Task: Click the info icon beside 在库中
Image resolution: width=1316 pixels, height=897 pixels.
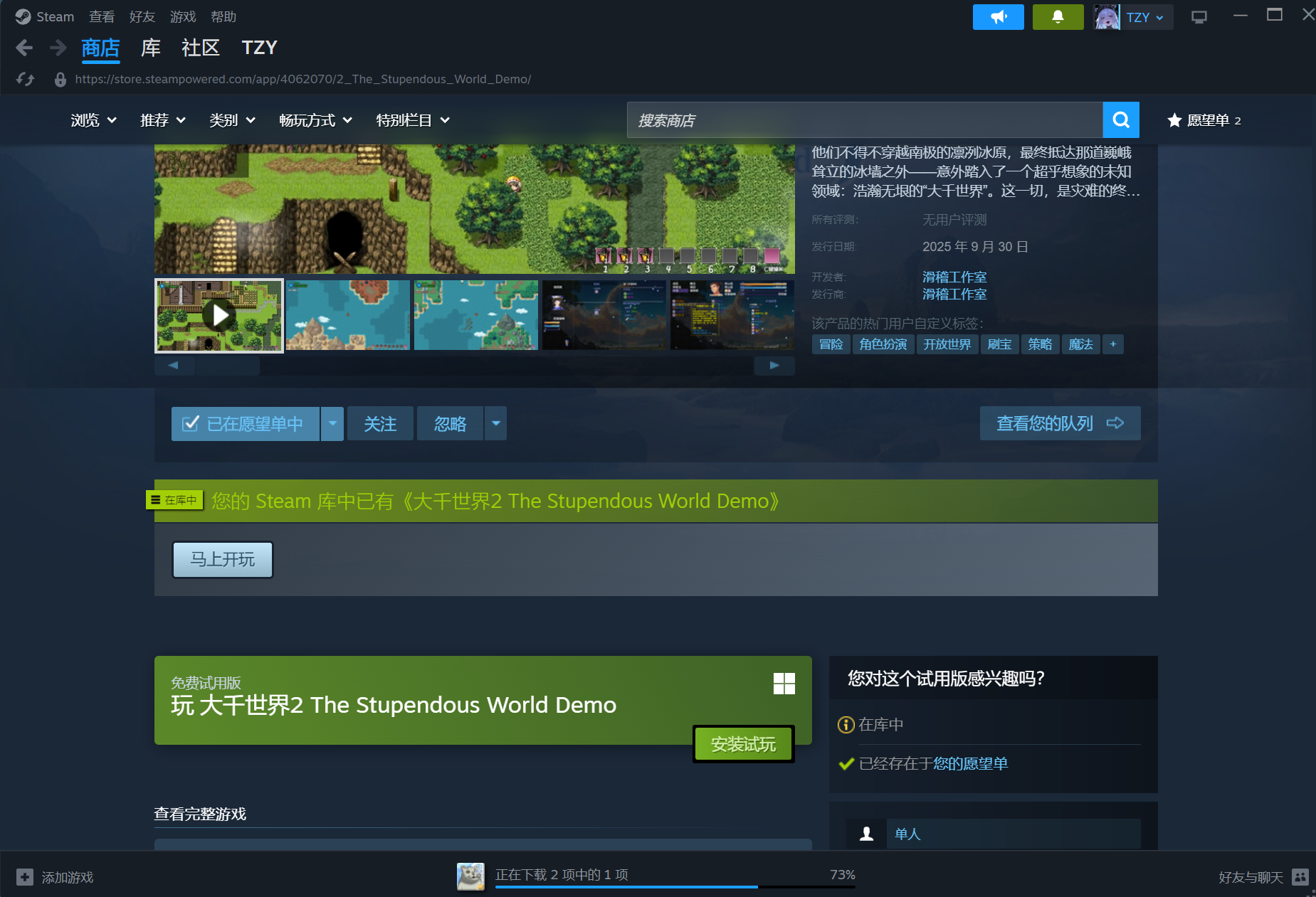Action: (x=846, y=725)
